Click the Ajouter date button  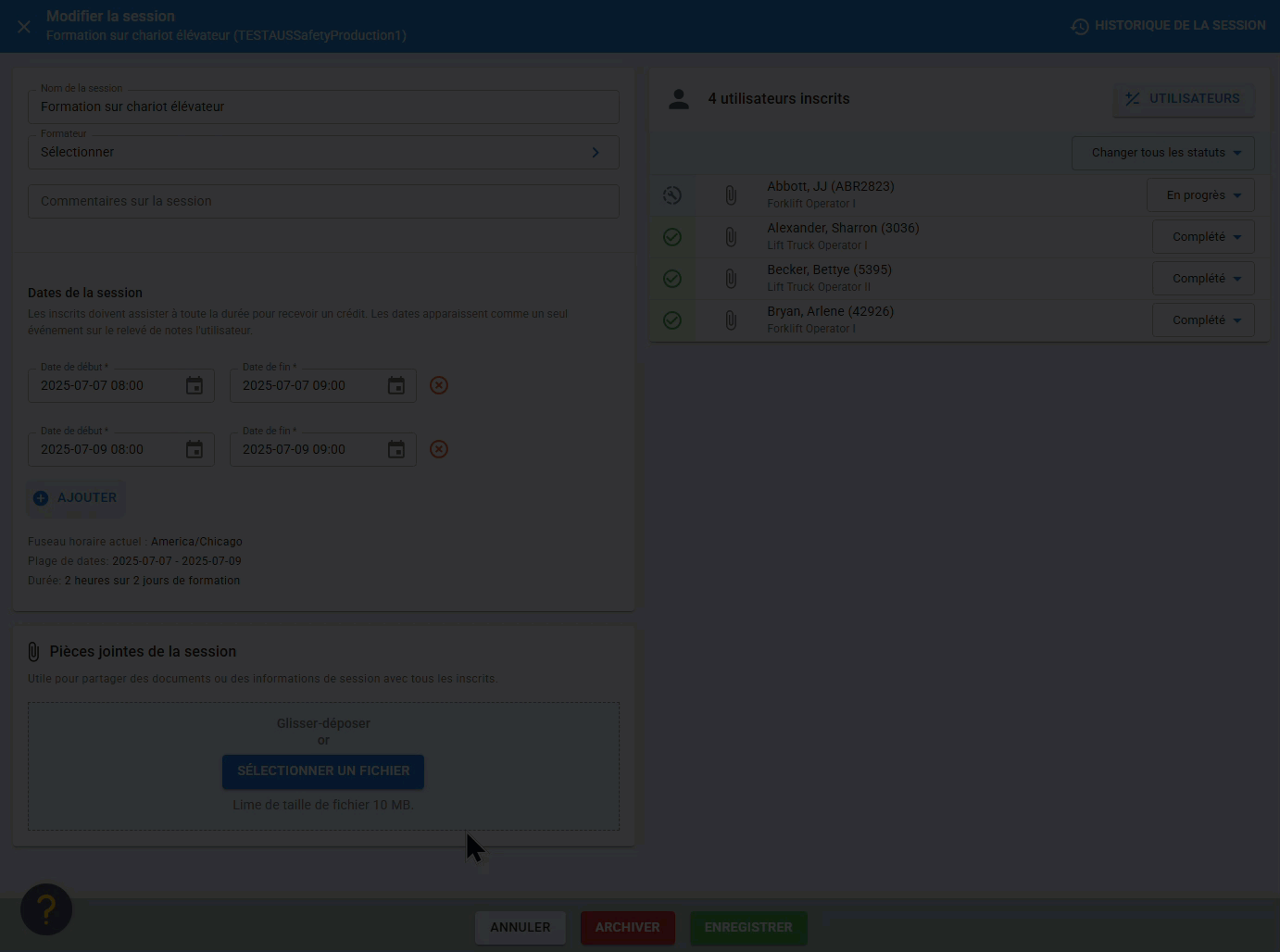click(x=76, y=498)
